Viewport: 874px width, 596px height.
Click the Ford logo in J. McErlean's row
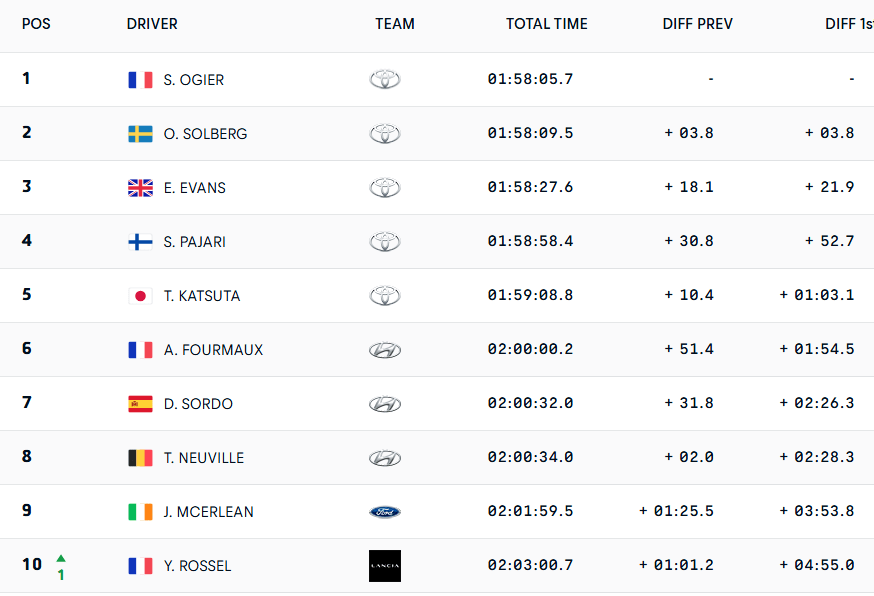point(385,512)
